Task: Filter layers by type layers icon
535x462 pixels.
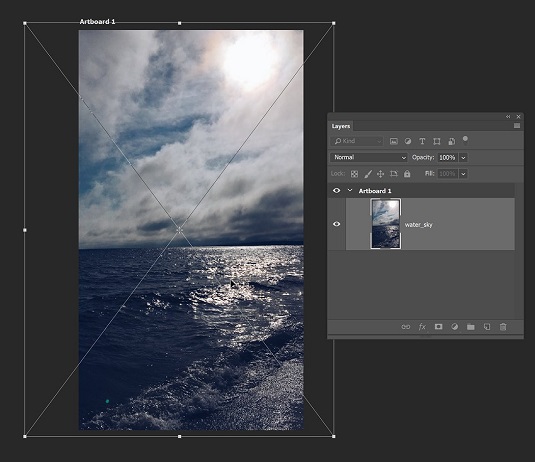Action: [x=422, y=141]
